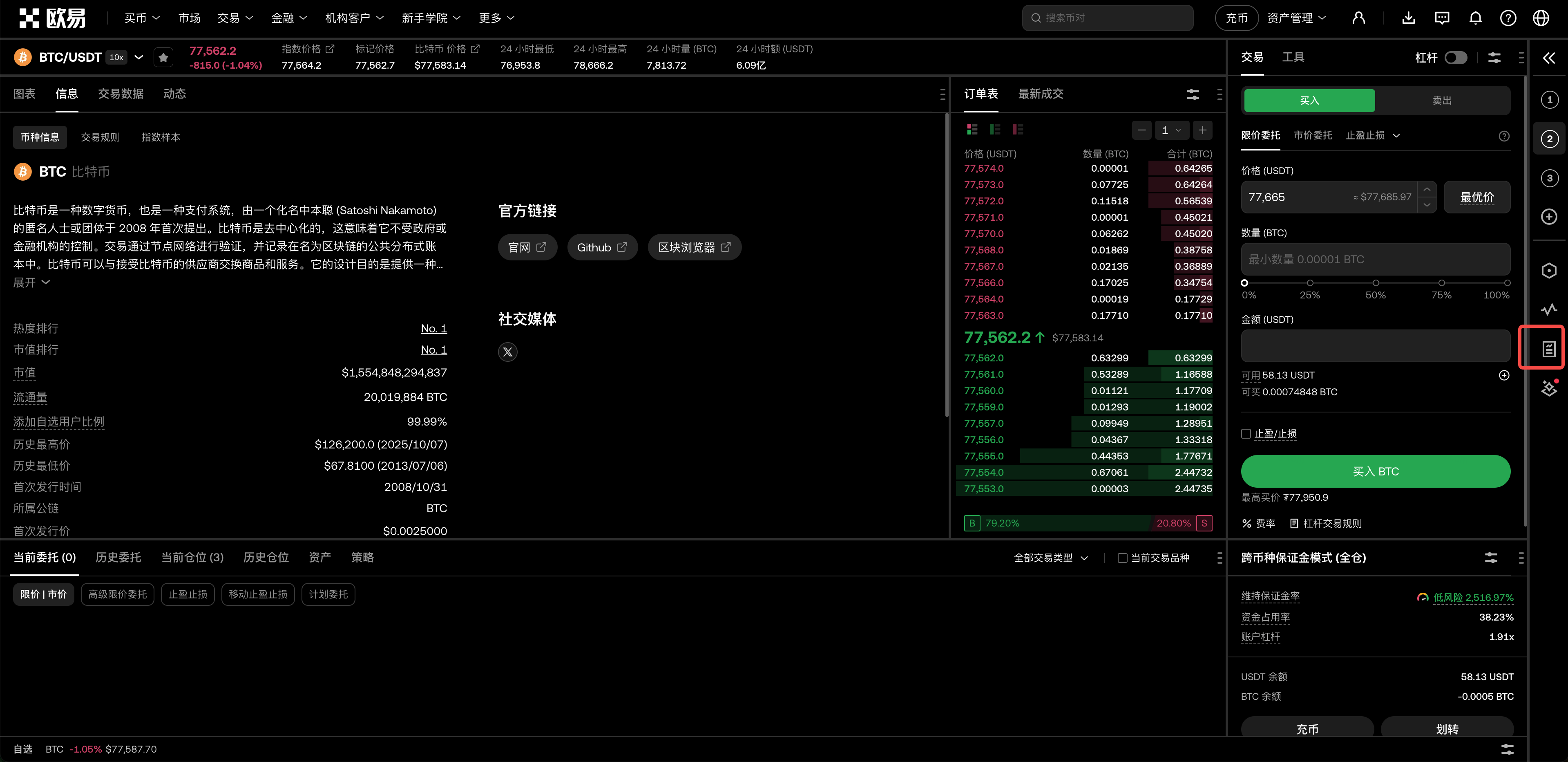Open the 资产管理 dropdown
This screenshot has width=1568, height=762.
(1297, 18)
